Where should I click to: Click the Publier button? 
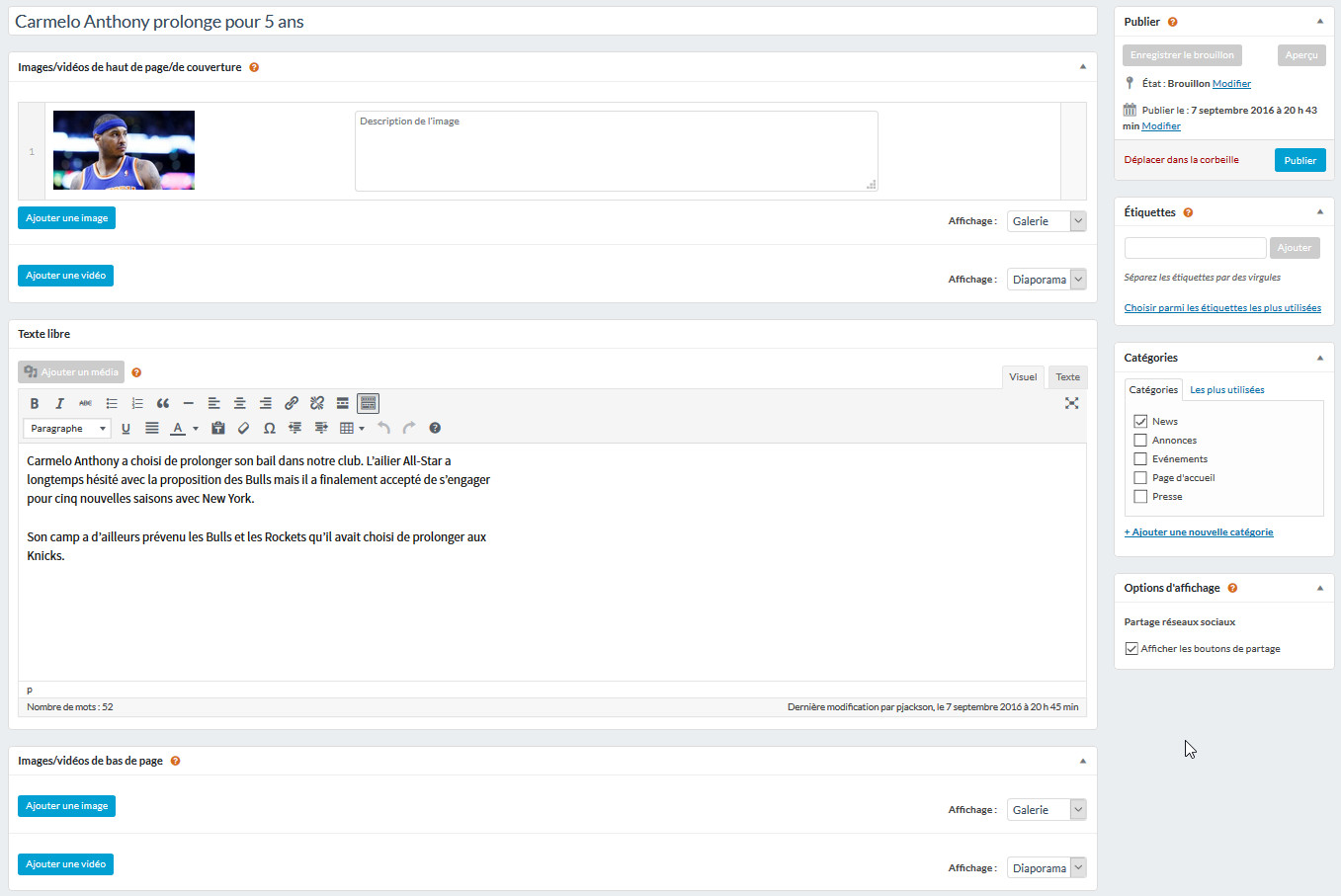(x=1299, y=160)
